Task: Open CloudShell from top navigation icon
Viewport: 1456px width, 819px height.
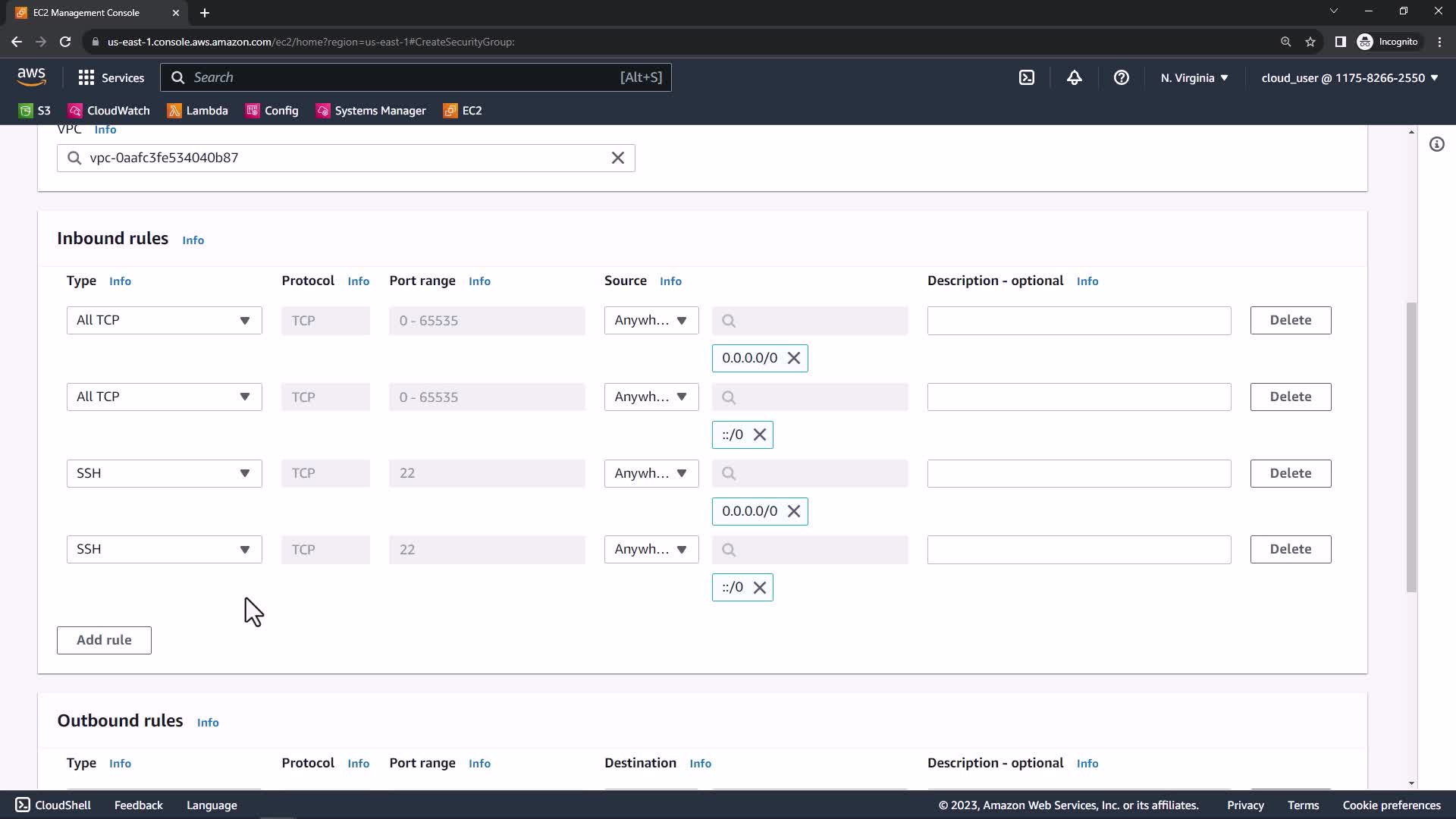Action: [x=1026, y=77]
